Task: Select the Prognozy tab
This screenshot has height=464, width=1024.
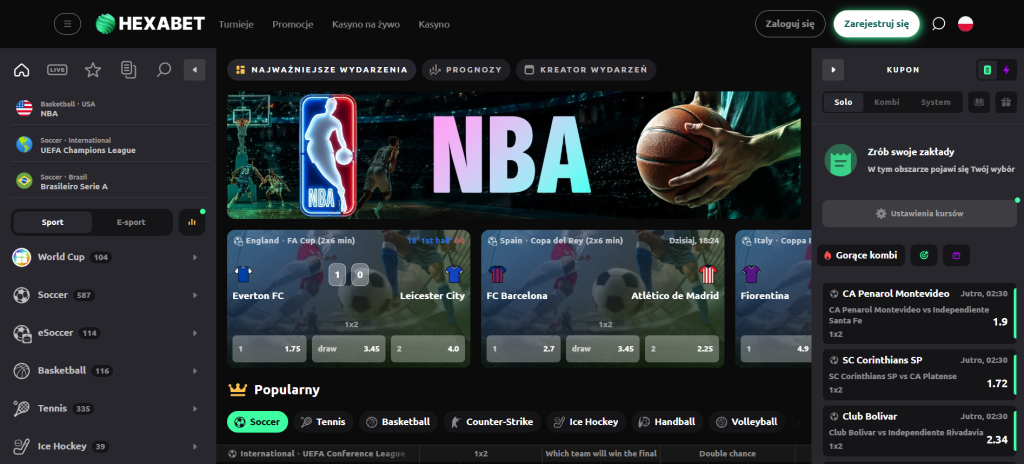Action: [466, 70]
